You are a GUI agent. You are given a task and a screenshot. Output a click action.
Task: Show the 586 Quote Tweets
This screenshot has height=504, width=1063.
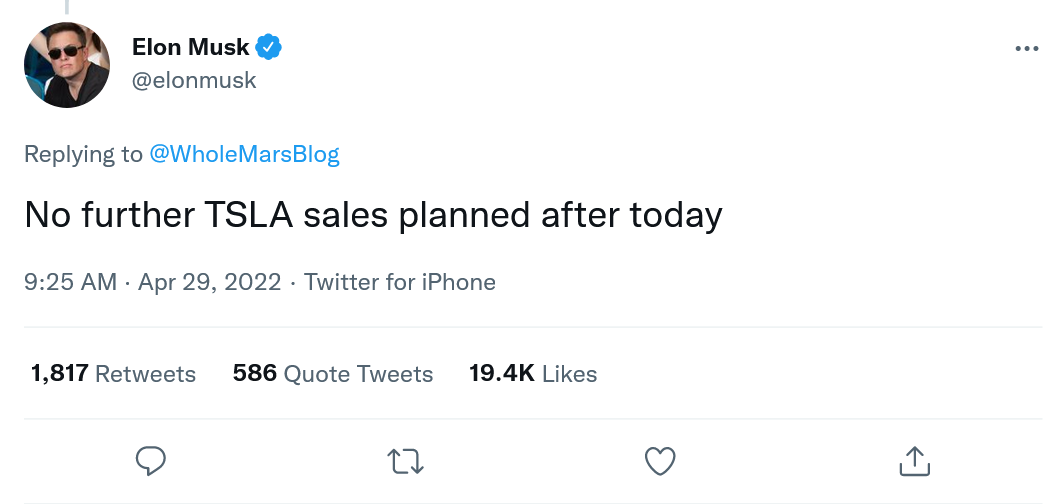[x=333, y=374]
